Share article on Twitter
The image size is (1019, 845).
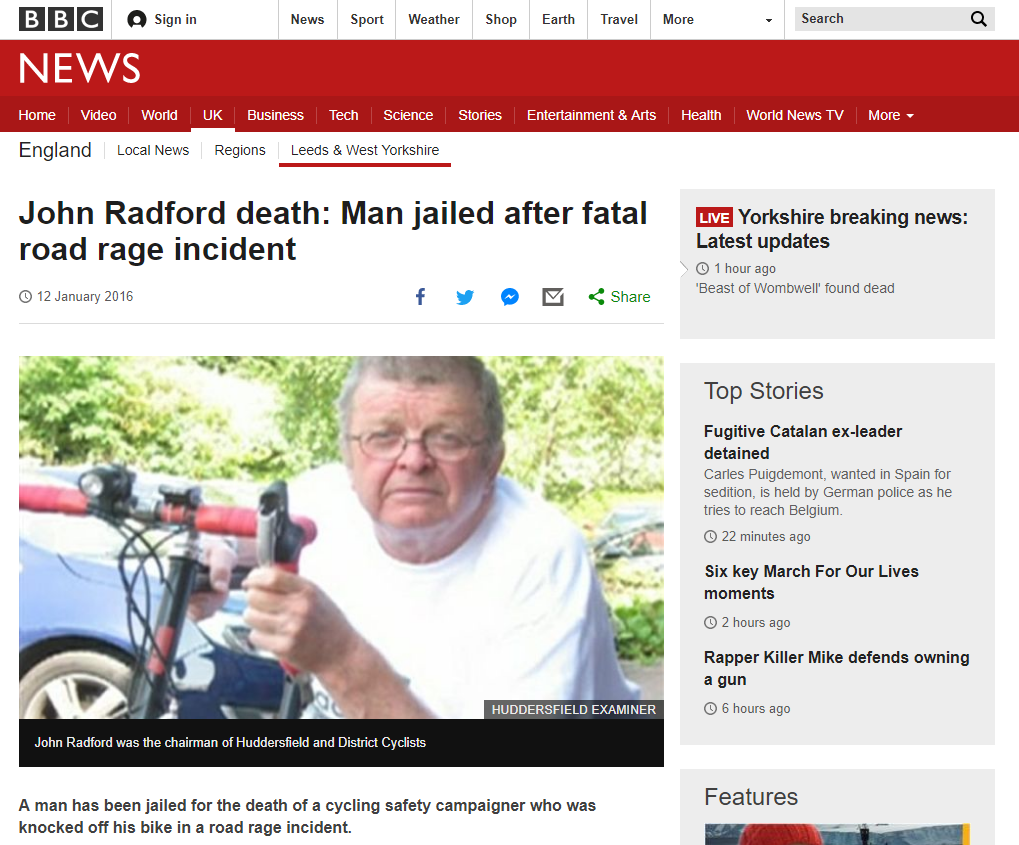click(465, 297)
